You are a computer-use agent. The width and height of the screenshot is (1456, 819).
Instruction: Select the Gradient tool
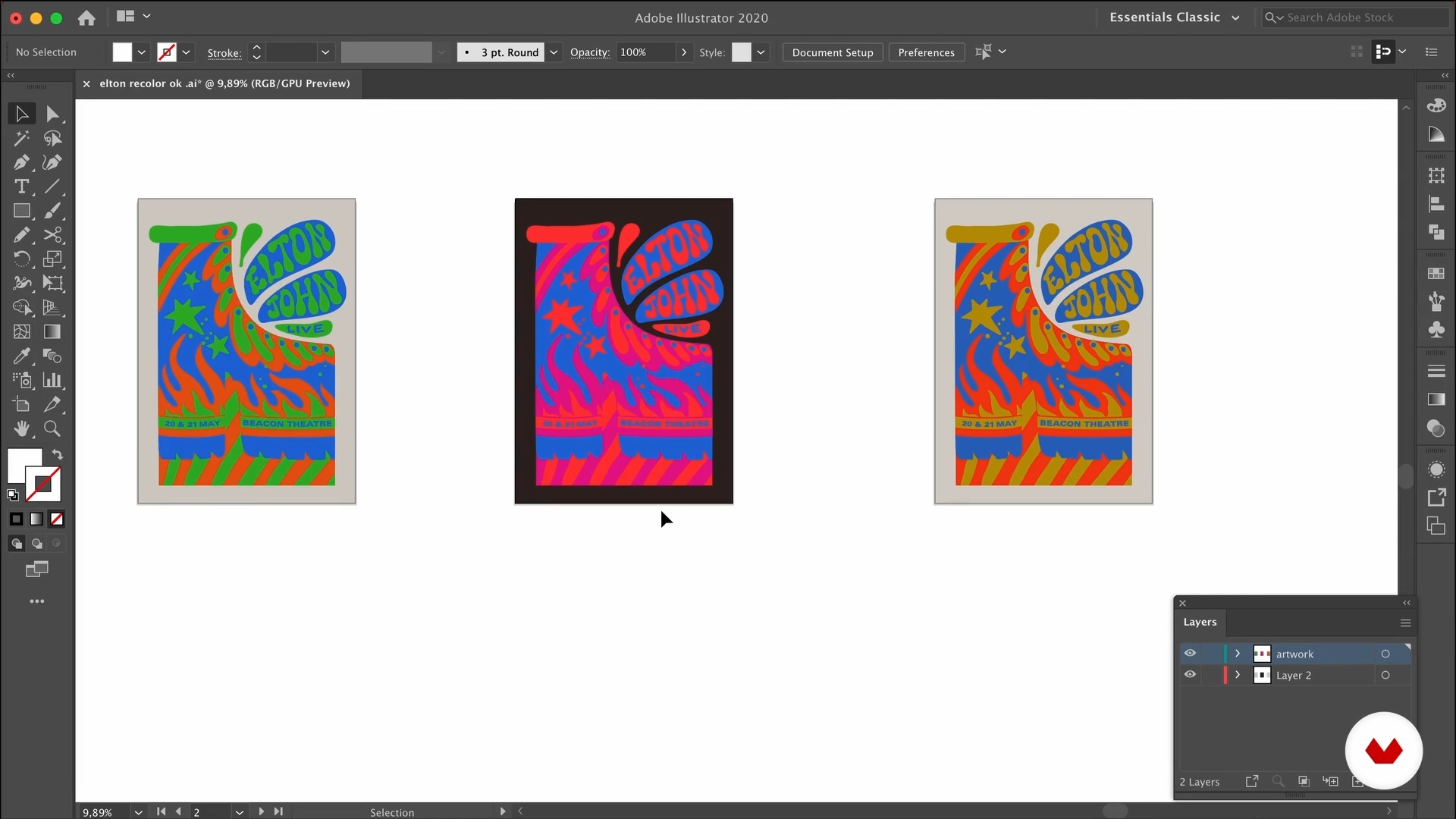(52, 332)
